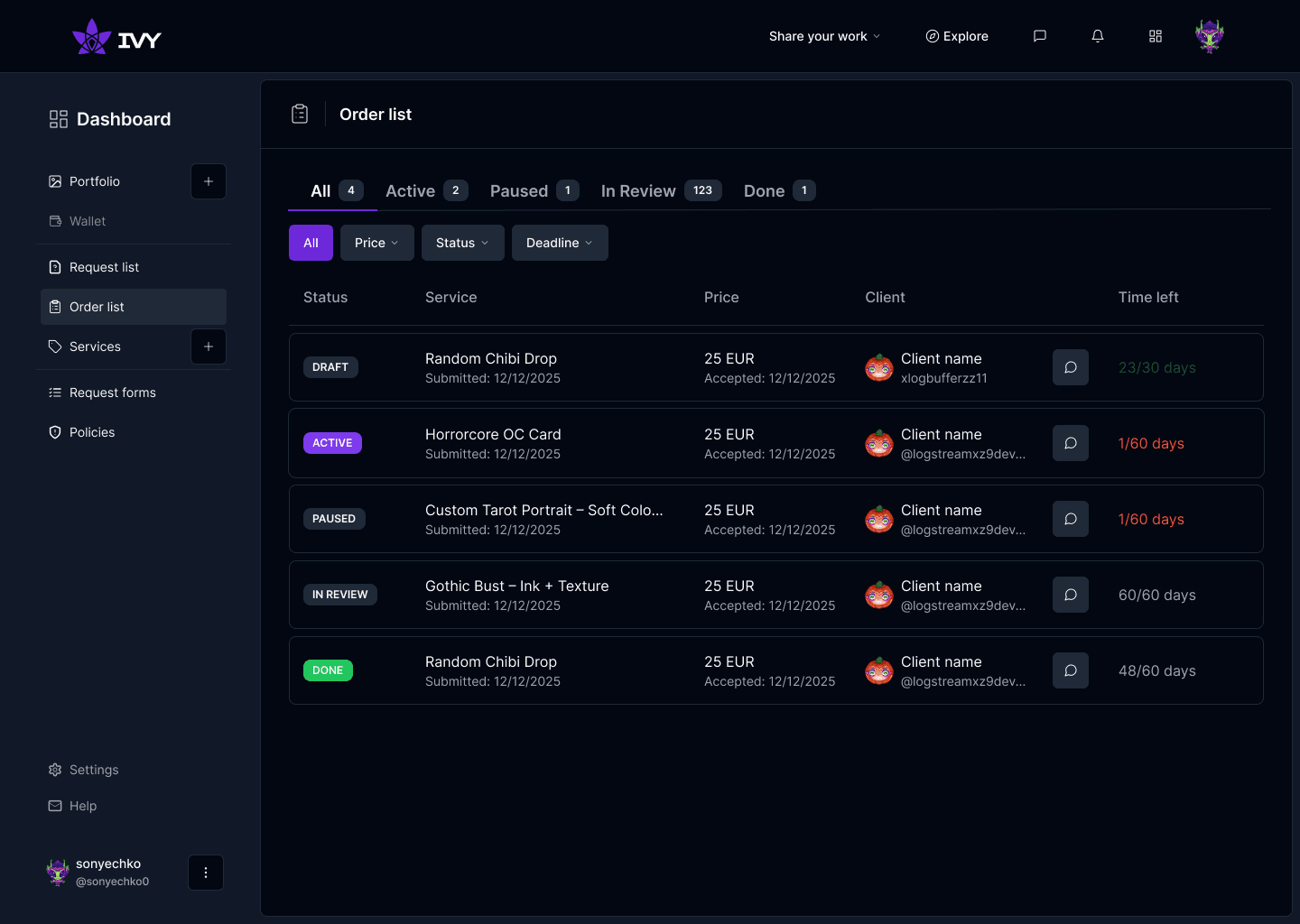This screenshot has height=924, width=1300.
Task: Click the DONE status badge
Action: [x=328, y=670]
